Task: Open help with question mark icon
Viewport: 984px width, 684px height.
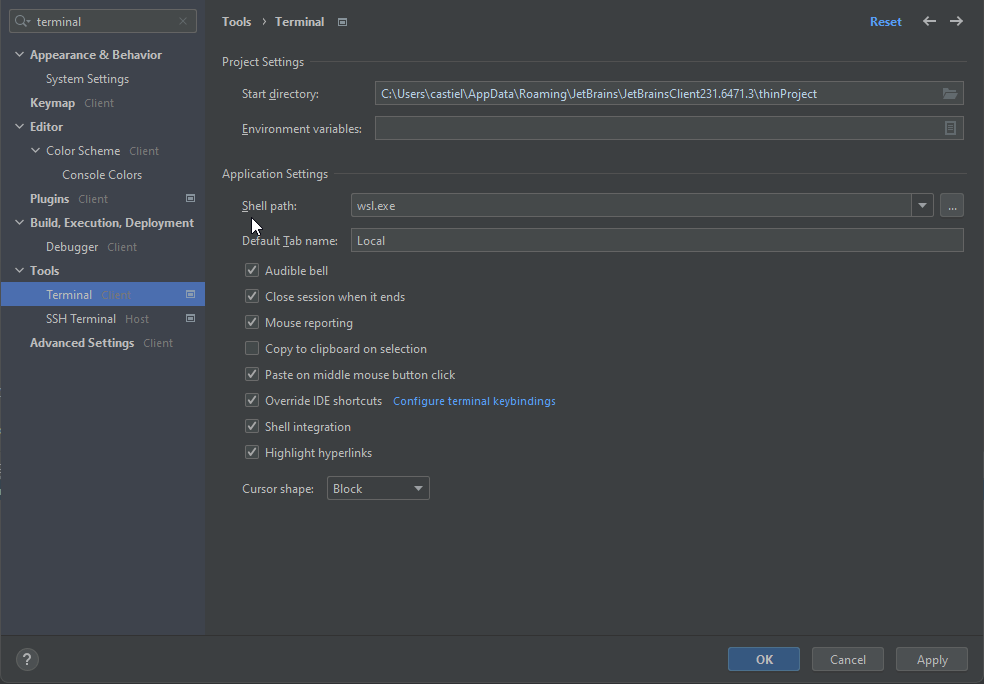Action: [27, 660]
